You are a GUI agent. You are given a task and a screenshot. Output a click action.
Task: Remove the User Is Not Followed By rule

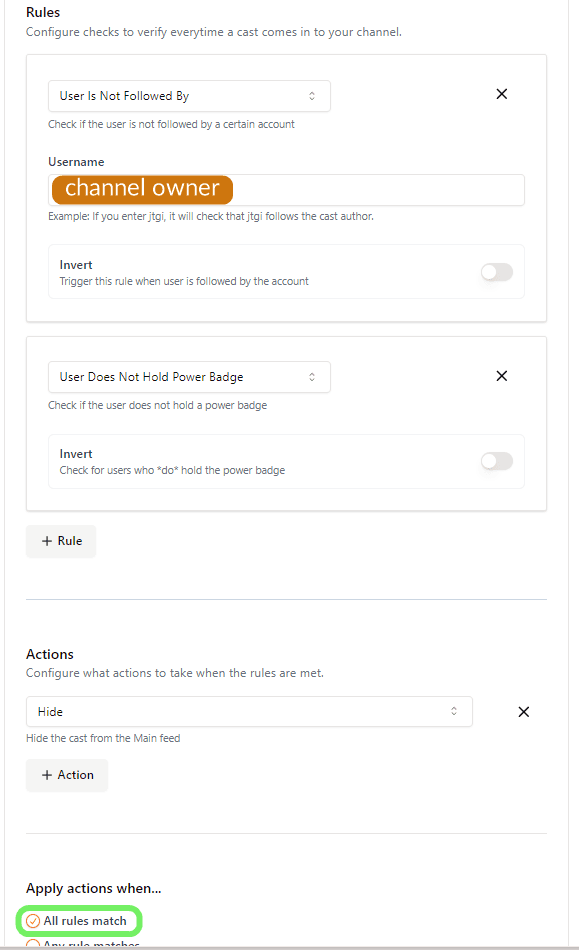(x=501, y=94)
